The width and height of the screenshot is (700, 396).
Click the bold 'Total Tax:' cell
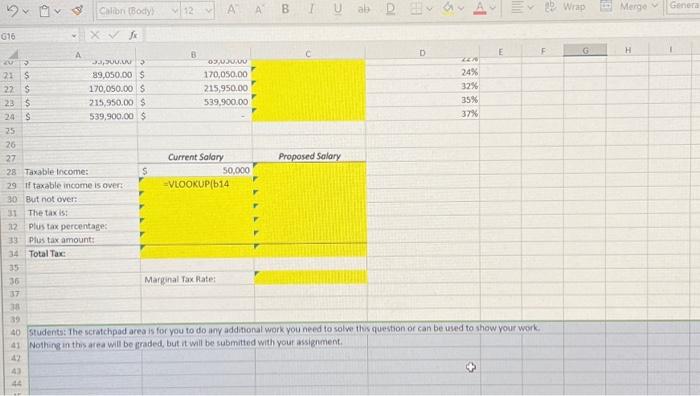click(x=83, y=254)
